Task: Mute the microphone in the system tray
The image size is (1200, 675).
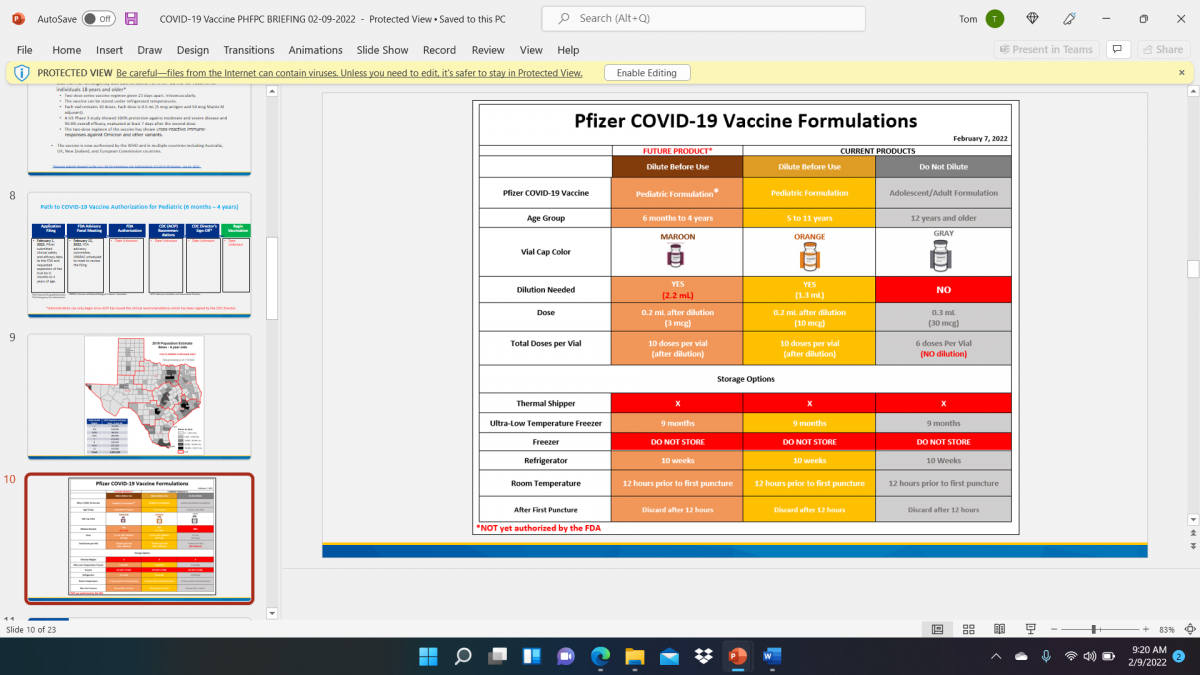Action: click(1046, 657)
